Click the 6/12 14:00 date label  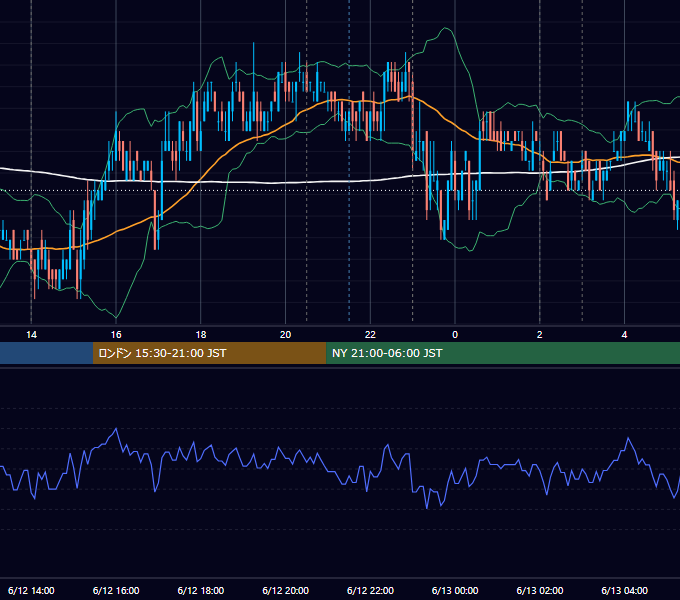point(31,590)
